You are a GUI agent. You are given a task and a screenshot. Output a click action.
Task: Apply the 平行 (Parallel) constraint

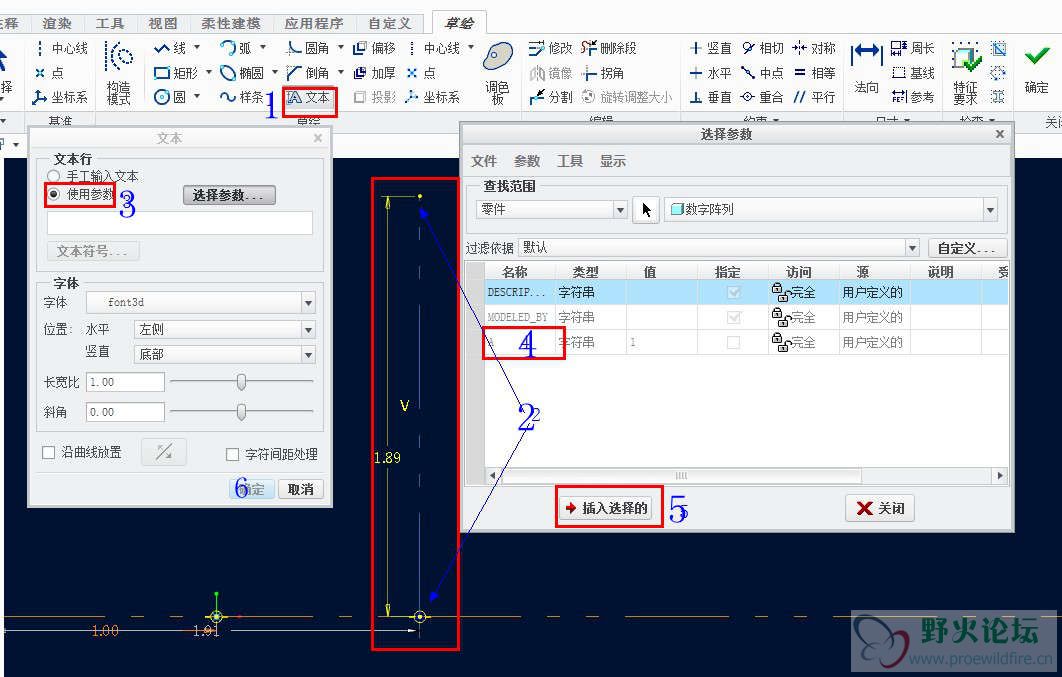814,97
